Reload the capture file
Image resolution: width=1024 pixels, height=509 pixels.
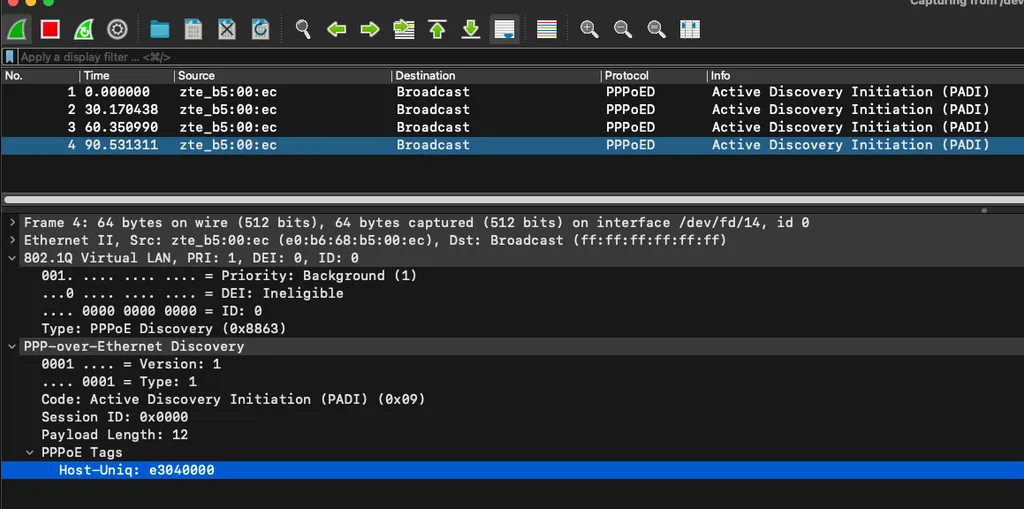(260, 29)
